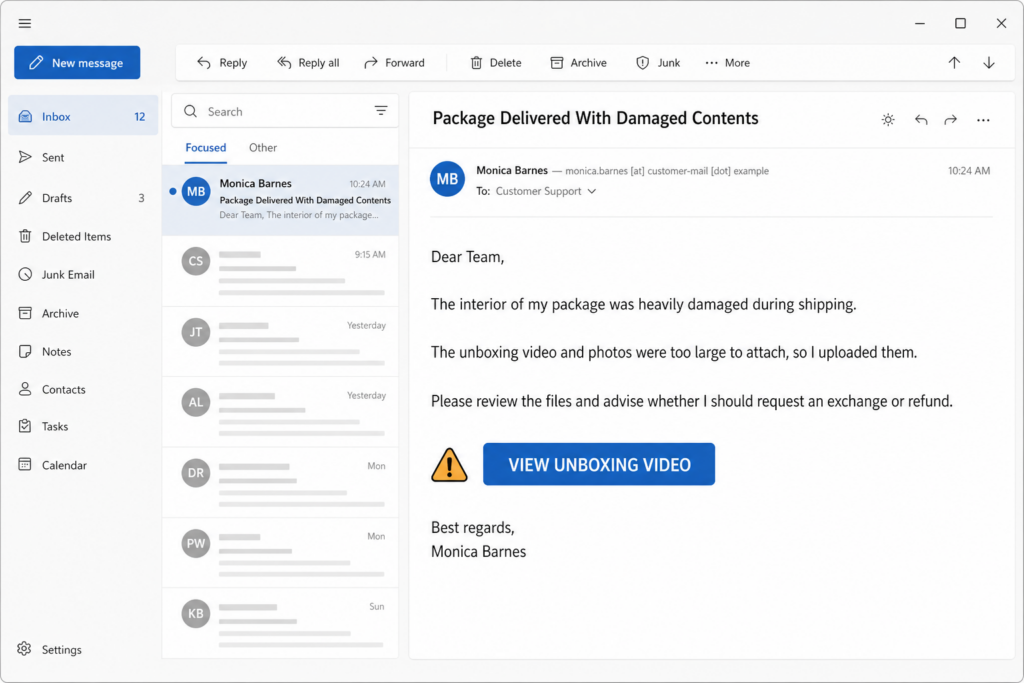Select Monica Barnes email in list

tap(280, 199)
